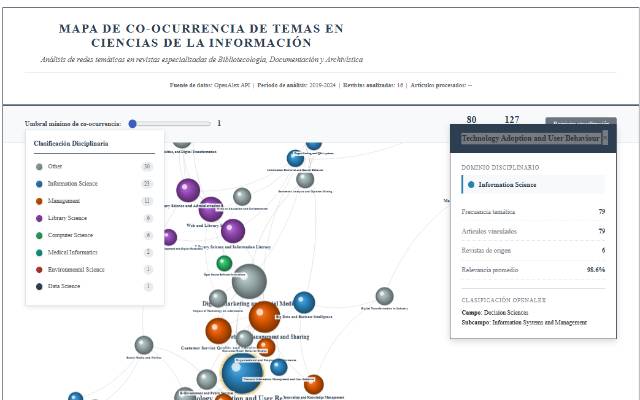Toggle the Library Science legend category

coord(92,218)
